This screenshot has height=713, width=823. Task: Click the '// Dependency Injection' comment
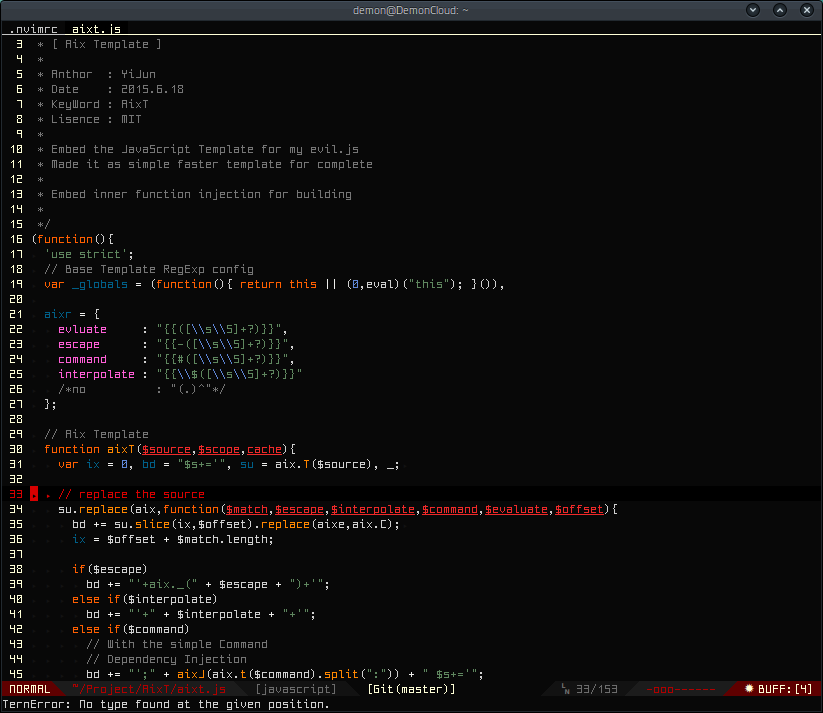point(166,659)
